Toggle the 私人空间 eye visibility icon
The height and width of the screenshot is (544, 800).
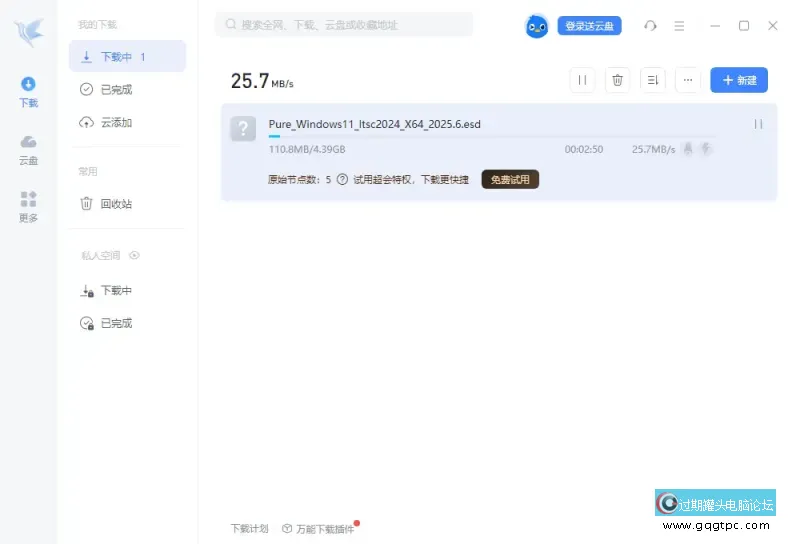pyautogui.click(x=134, y=255)
